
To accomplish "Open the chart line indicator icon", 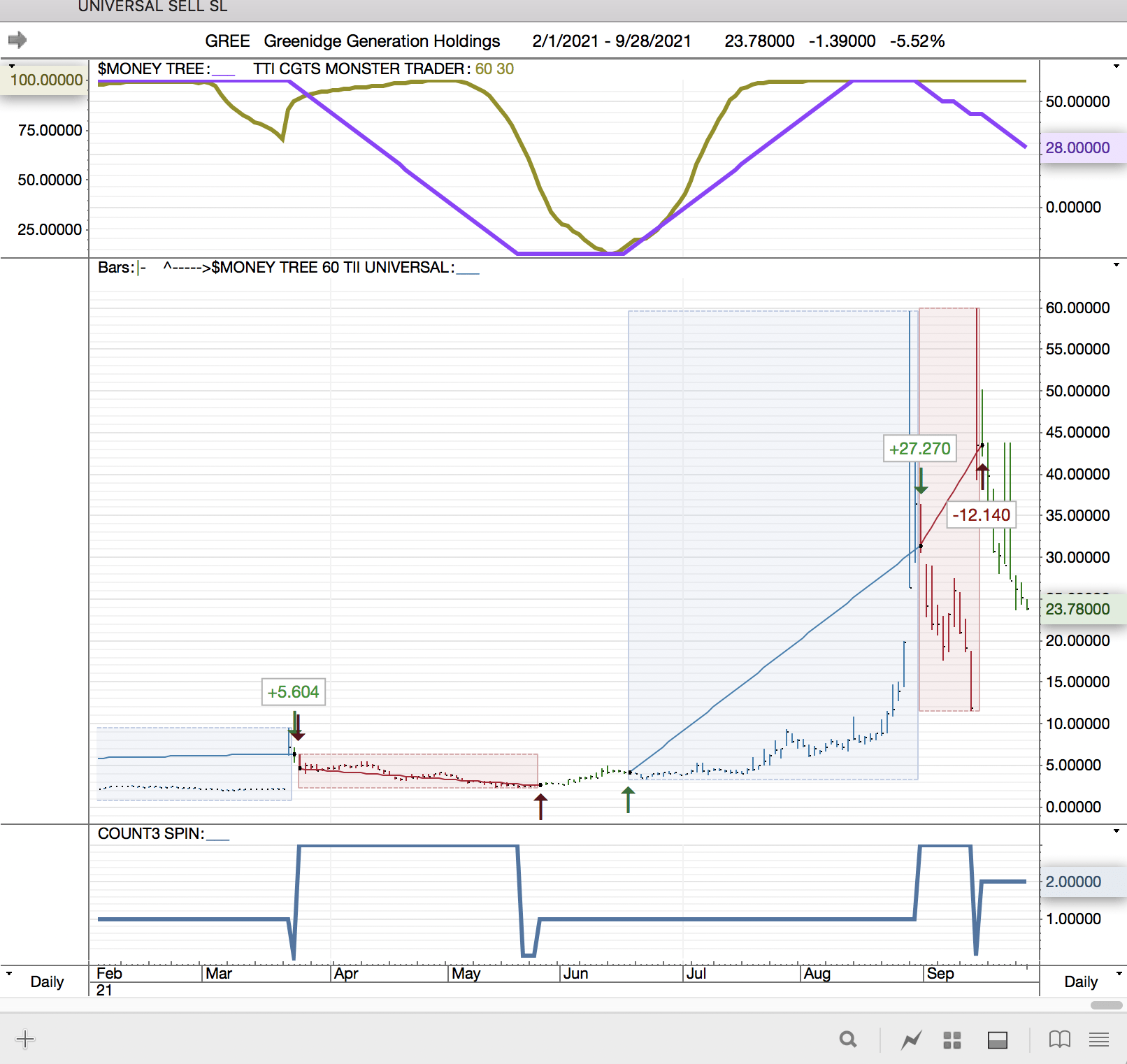I will tap(911, 1040).
